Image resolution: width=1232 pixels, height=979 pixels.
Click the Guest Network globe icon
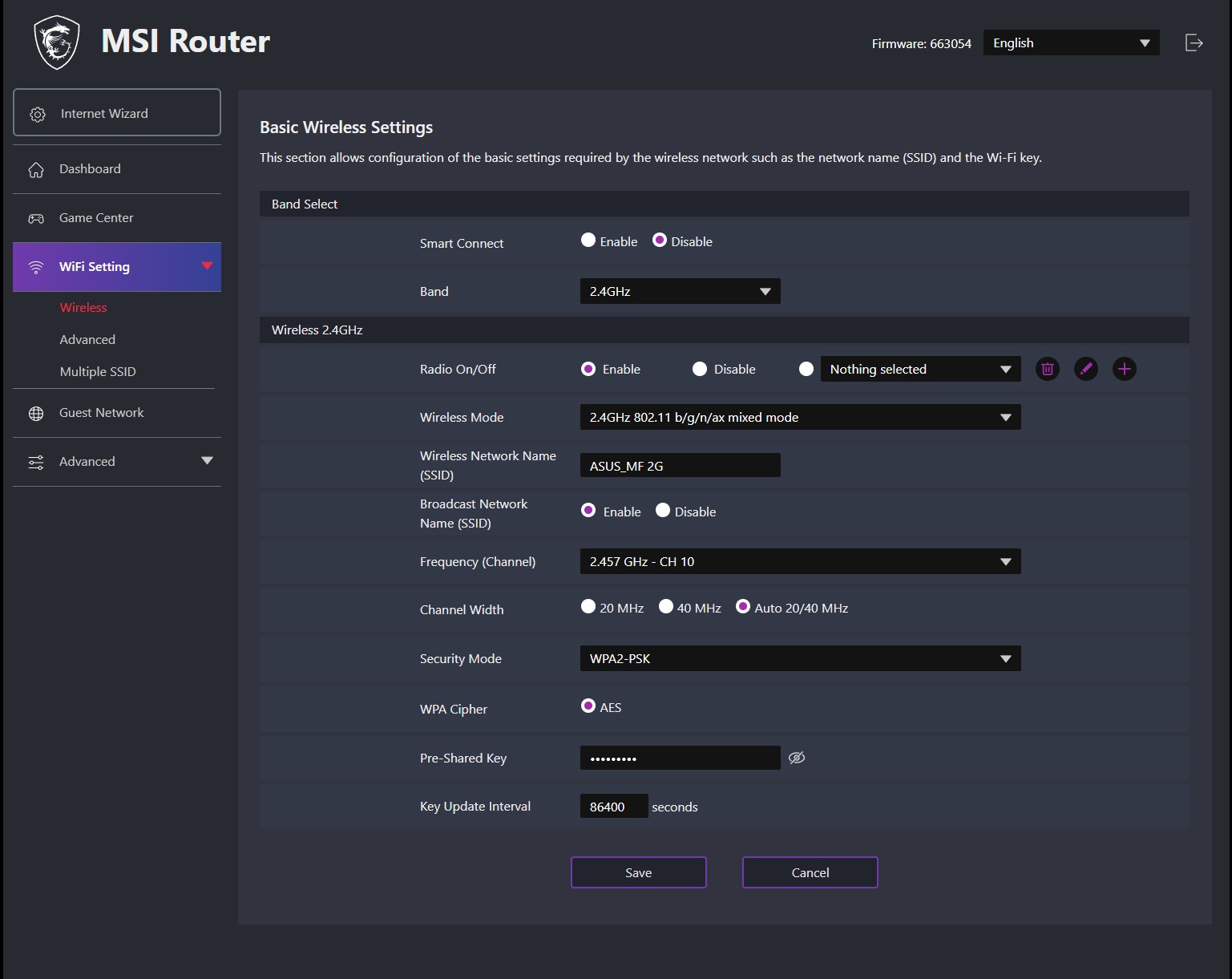pyautogui.click(x=36, y=414)
